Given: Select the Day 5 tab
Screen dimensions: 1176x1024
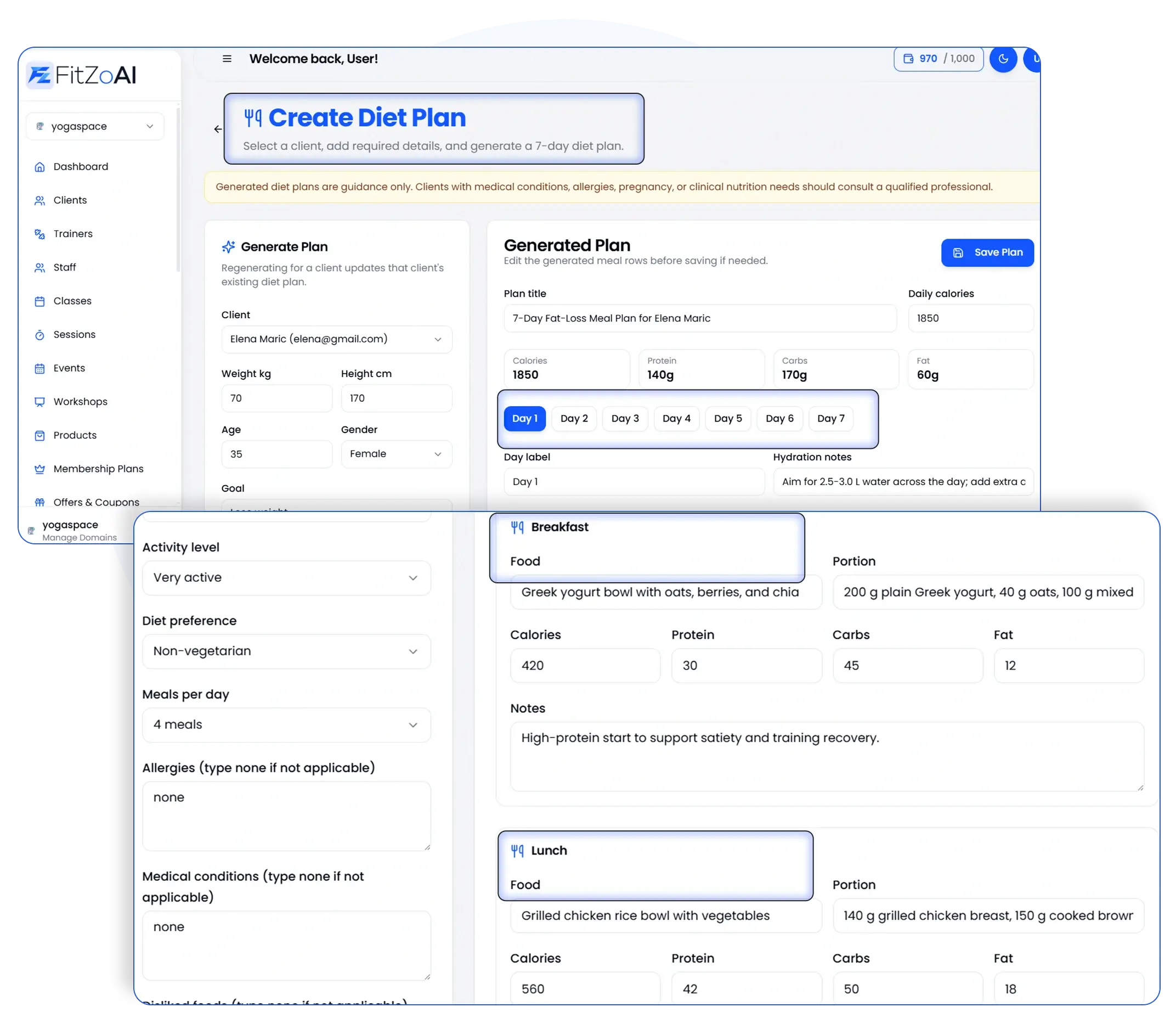Looking at the screenshot, I should 728,419.
